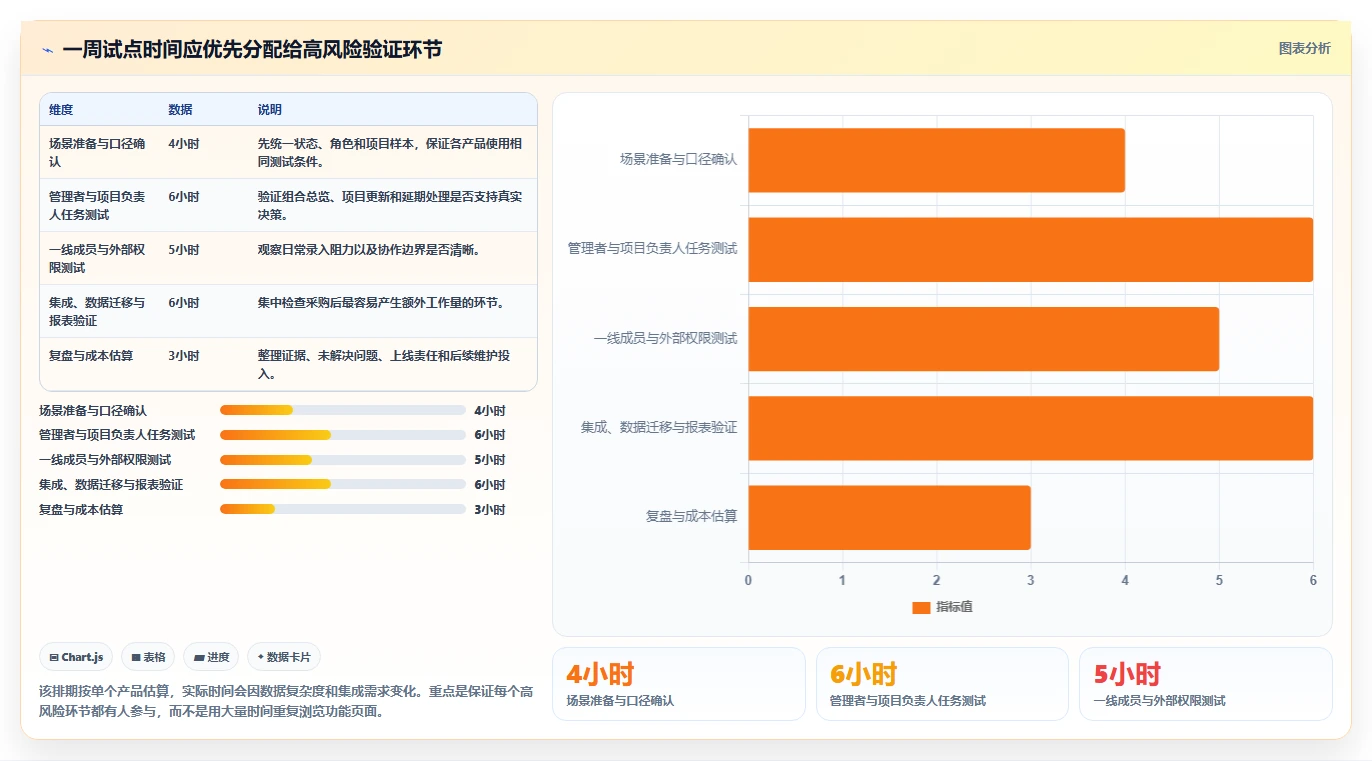Click table cell 管理者与项目负责人任务测试
This screenshot has height=761, width=1372.
[97, 205]
